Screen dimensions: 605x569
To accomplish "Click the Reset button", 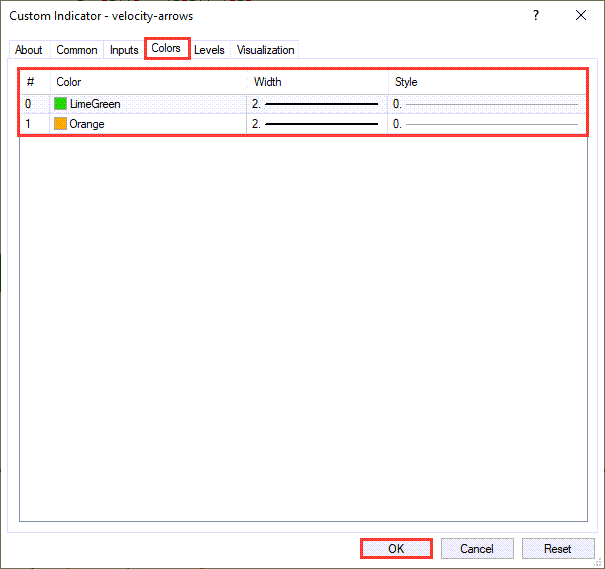I will 558,549.
